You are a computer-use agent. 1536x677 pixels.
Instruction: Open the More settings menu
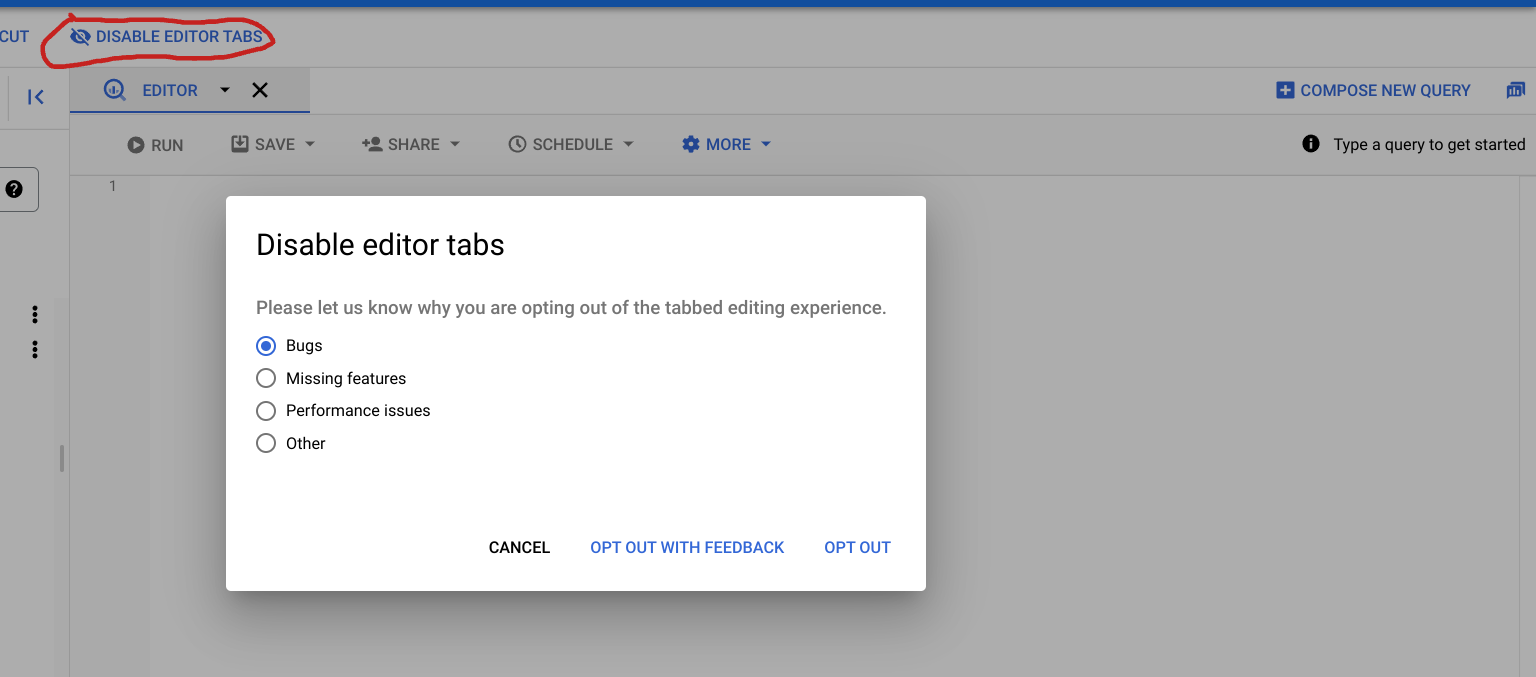click(x=727, y=144)
